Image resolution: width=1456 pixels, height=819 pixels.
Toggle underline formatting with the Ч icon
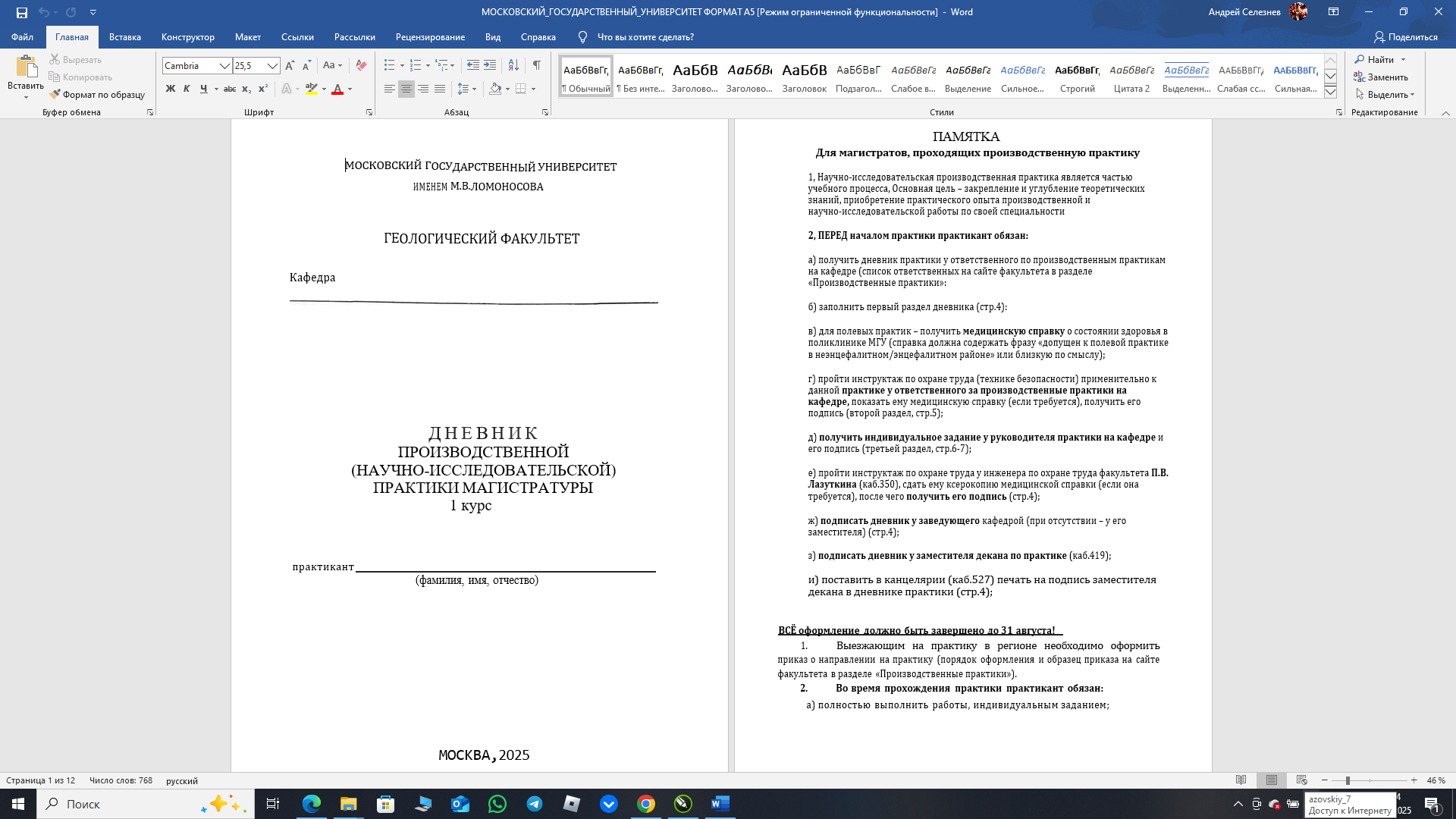[202, 89]
